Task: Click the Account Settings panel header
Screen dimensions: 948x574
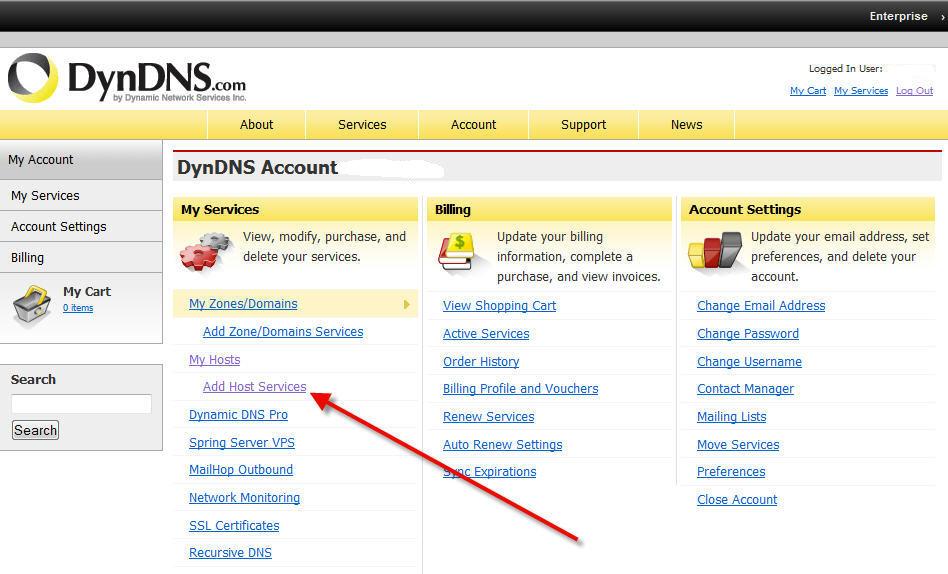Action: [808, 209]
